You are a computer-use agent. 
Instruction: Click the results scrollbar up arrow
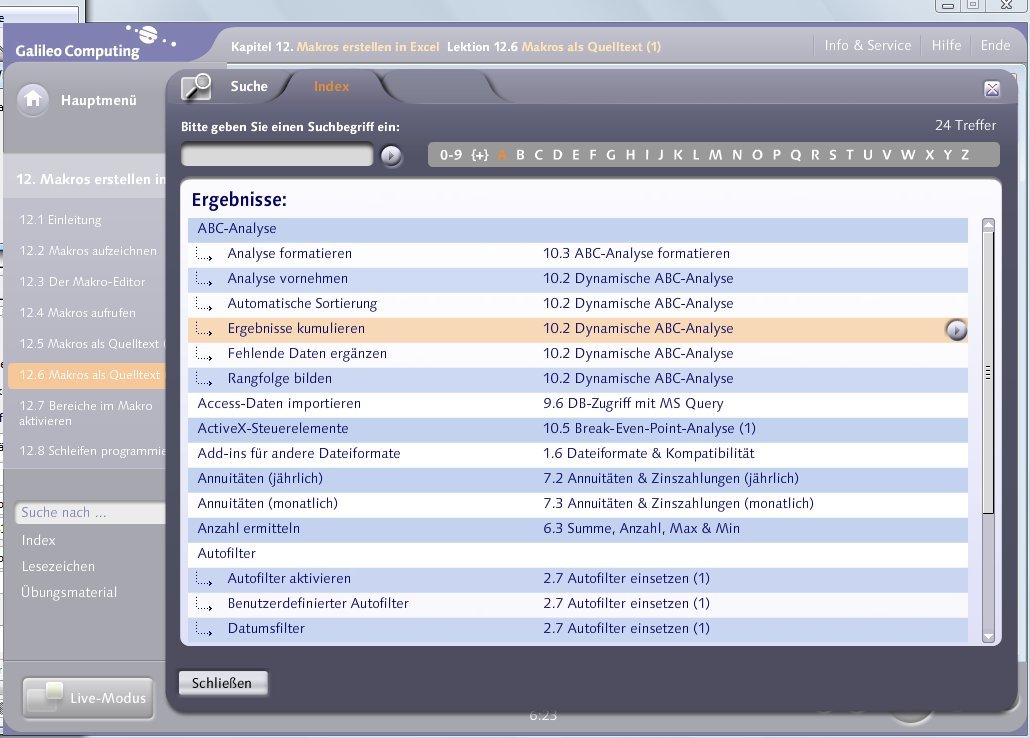[988, 224]
